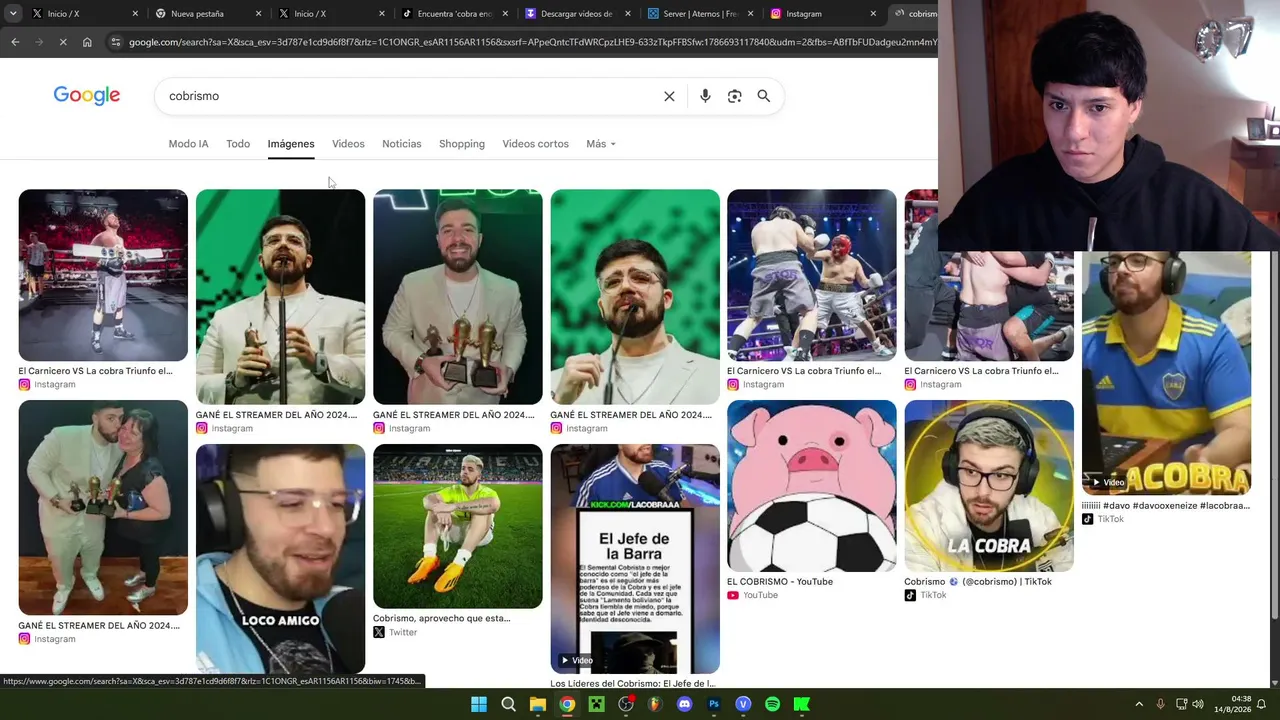The height and width of the screenshot is (720, 1280).
Task: Open Windows taskbar search
Action: pos(508,704)
